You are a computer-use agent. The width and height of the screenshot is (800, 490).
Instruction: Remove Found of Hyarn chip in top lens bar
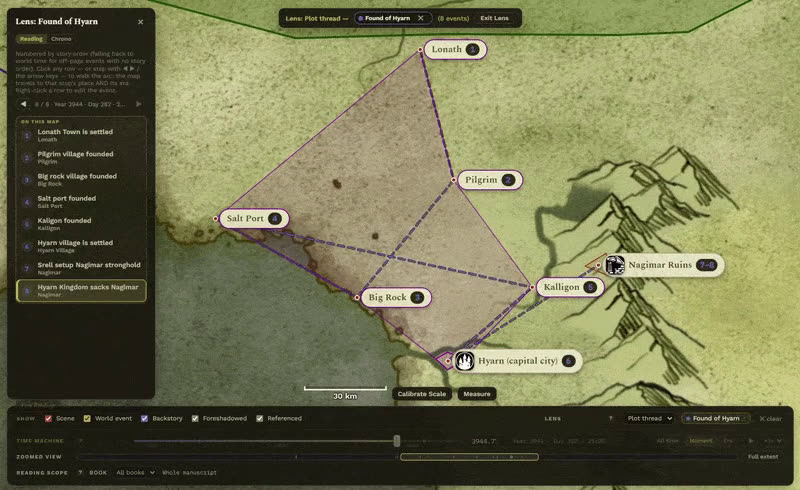tap(420, 18)
